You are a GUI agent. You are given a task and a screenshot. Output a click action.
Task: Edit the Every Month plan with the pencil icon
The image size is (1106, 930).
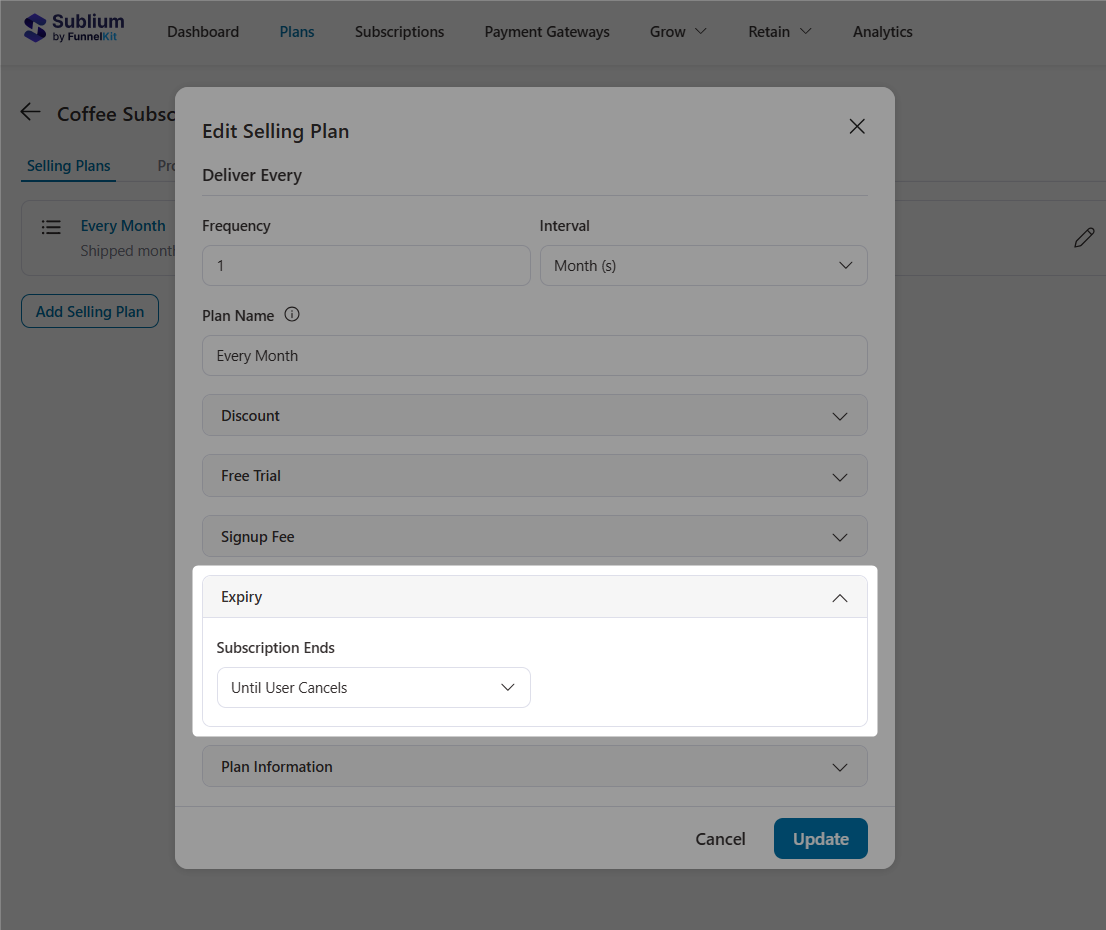click(1084, 237)
